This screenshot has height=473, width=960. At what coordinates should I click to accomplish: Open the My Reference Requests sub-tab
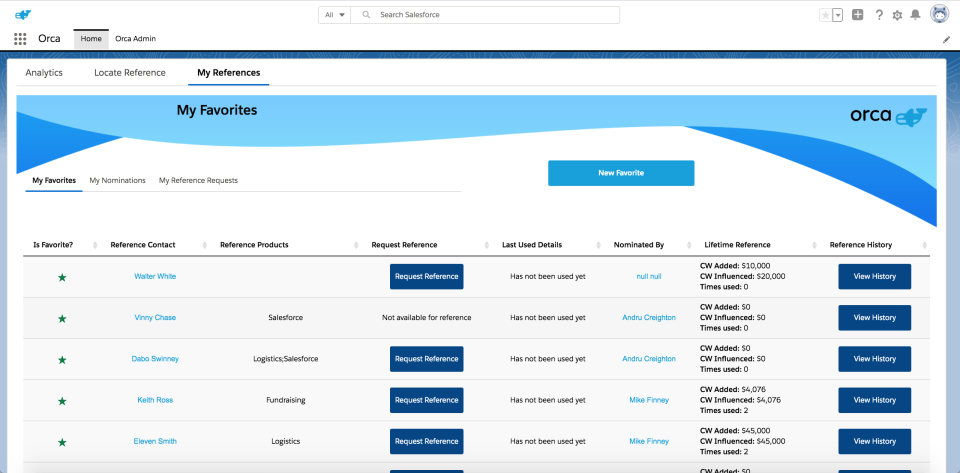198,181
